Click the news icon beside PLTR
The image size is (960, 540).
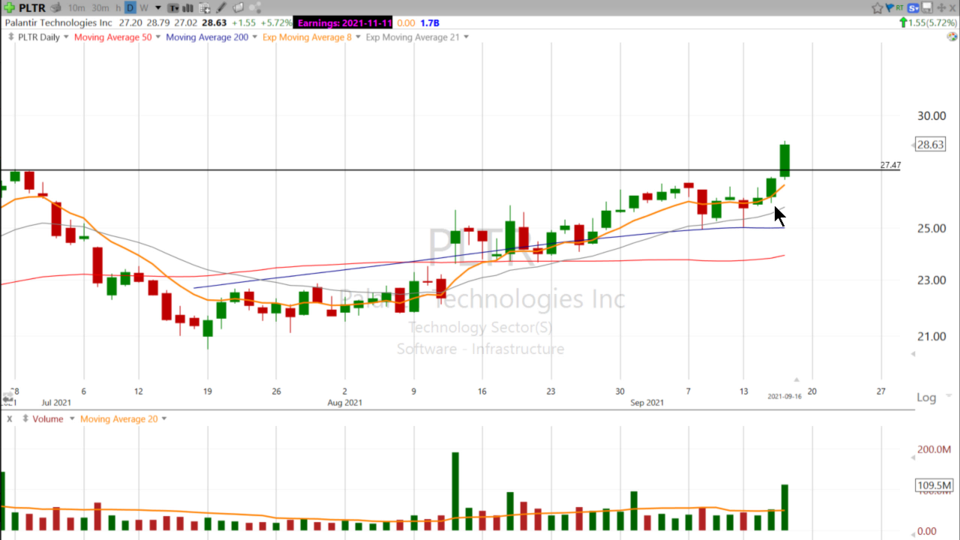56,7
